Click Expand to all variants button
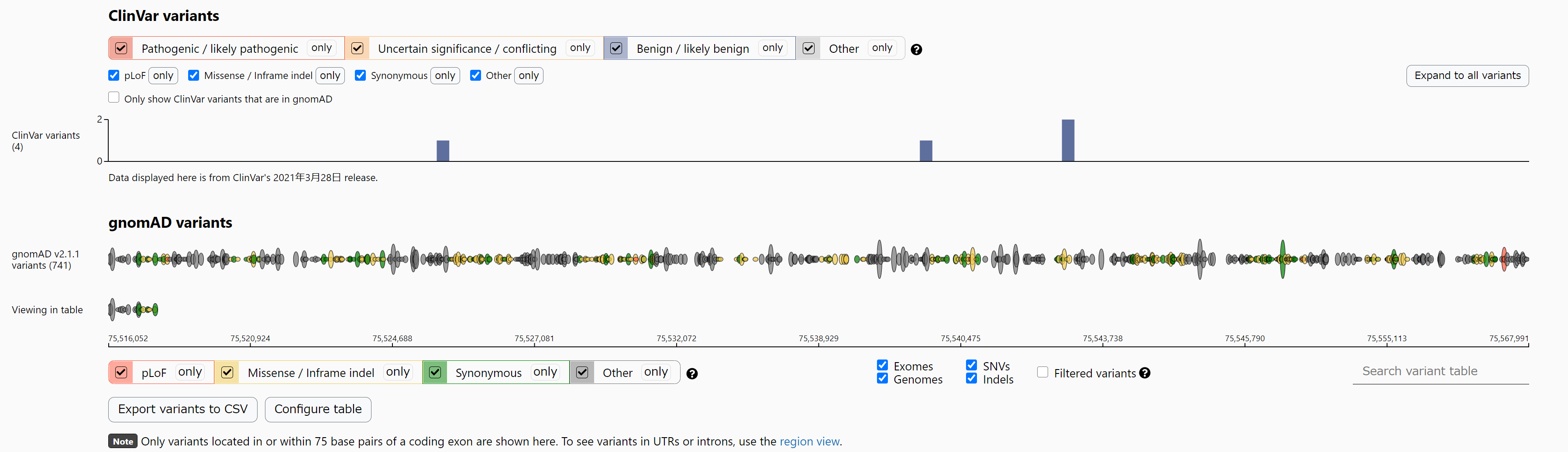This screenshot has width=1568, height=452. (1467, 76)
